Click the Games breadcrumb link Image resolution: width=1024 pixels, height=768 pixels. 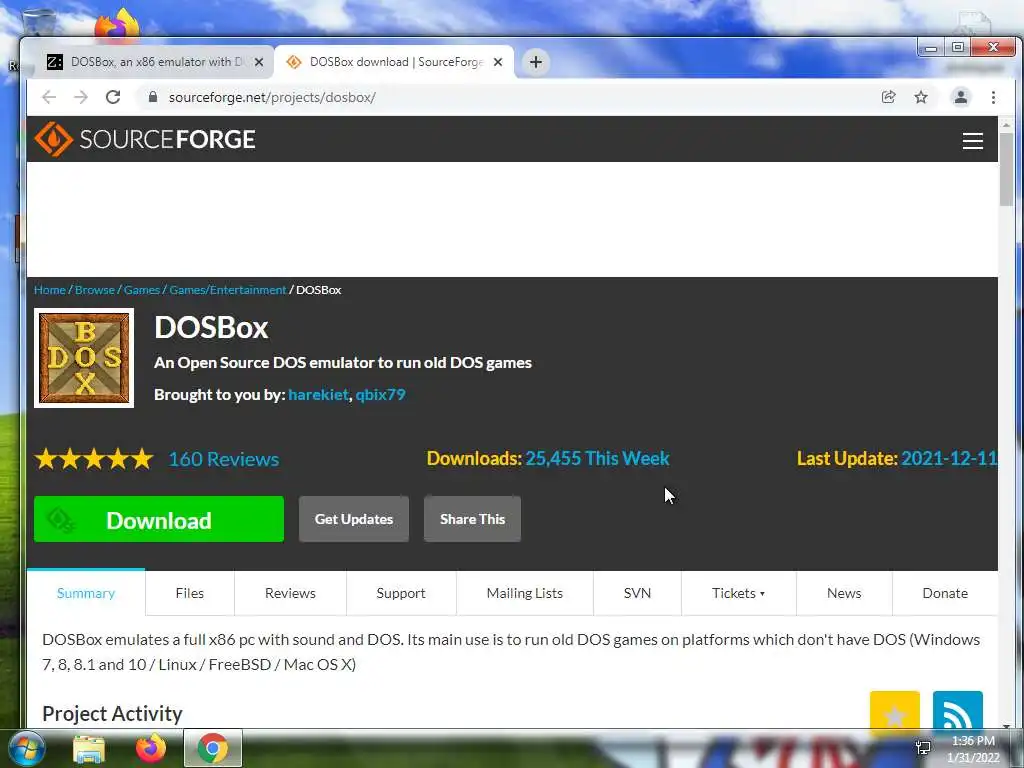(142, 289)
